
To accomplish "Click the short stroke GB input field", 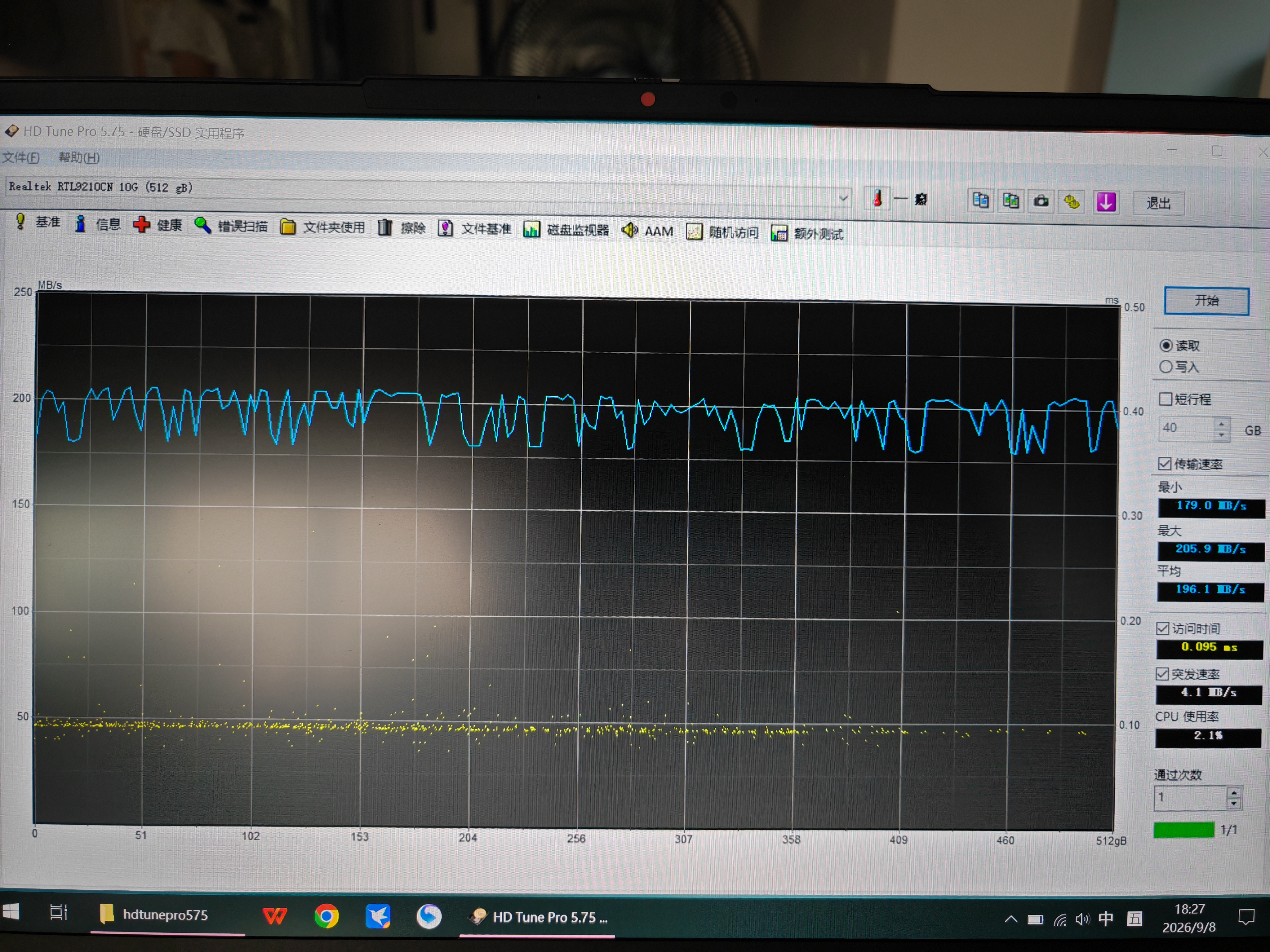I will tap(1186, 428).
